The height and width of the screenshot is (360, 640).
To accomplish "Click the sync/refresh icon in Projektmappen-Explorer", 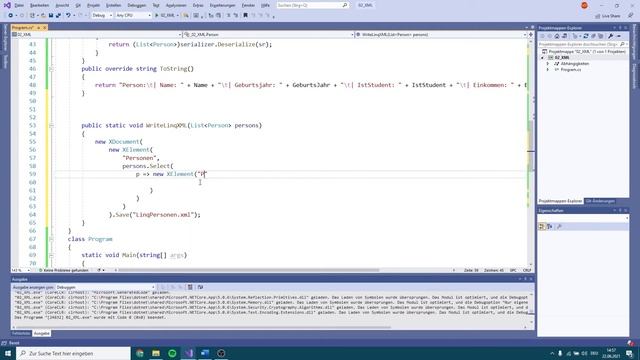I will coord(586,36).
